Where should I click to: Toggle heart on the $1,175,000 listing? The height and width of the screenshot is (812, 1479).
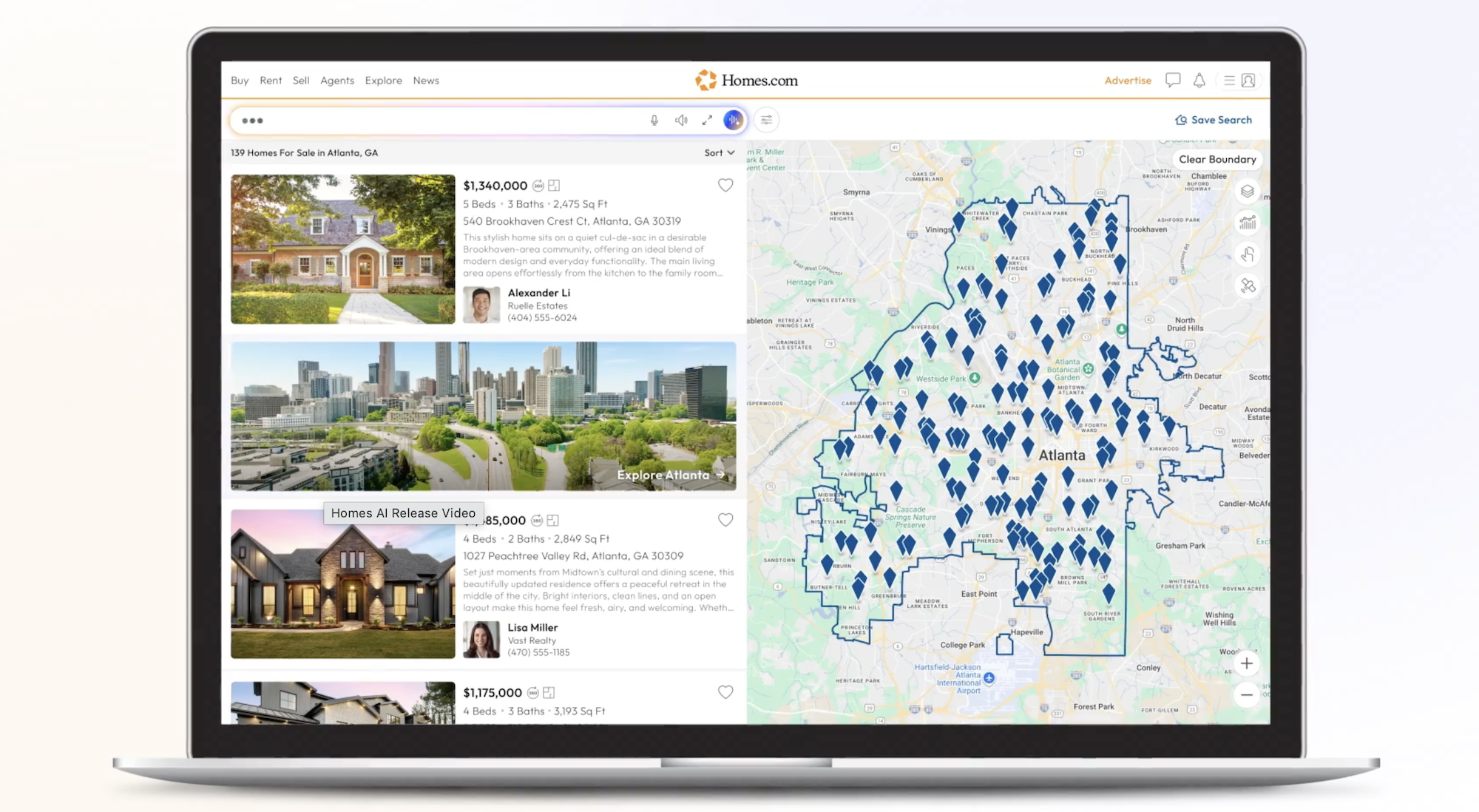[x=725, y=692]
